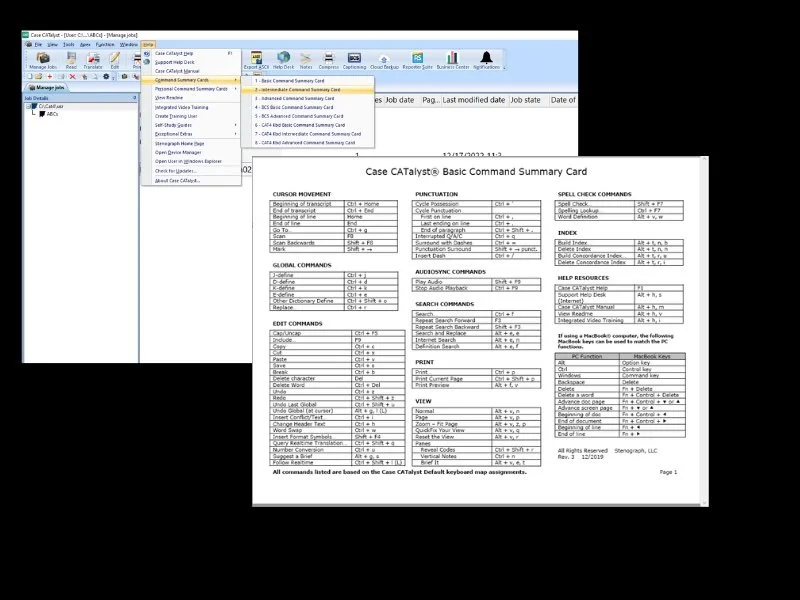The height and width of the screenshot is (600, 800).
Task: Select Integrated Video Training entry
Action: click(x=191, y=108)
